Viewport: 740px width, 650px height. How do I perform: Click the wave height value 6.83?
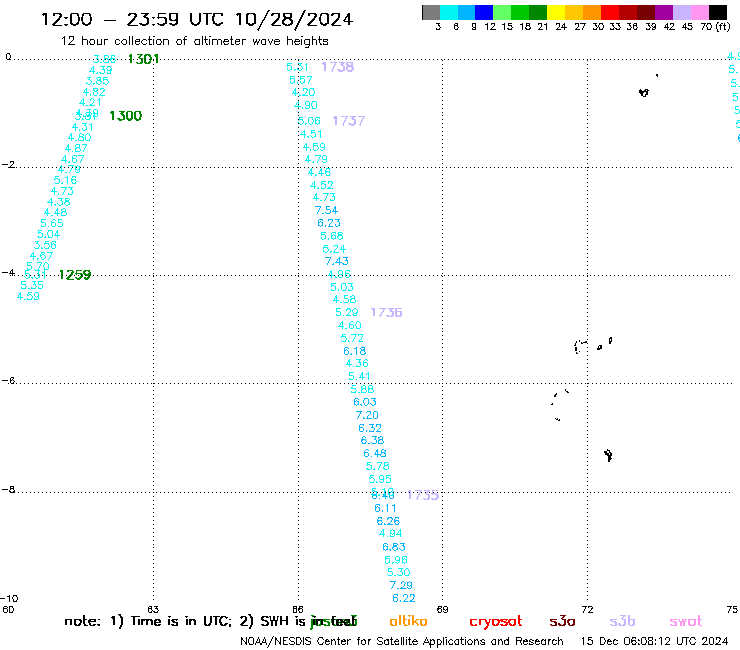394,547
